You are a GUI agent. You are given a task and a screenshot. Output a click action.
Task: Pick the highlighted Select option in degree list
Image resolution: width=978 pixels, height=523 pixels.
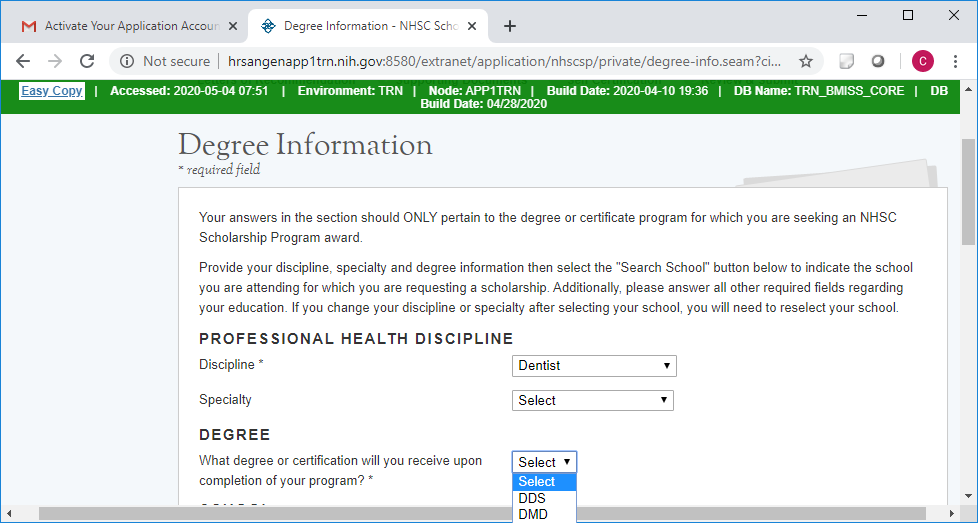point(545,482)
